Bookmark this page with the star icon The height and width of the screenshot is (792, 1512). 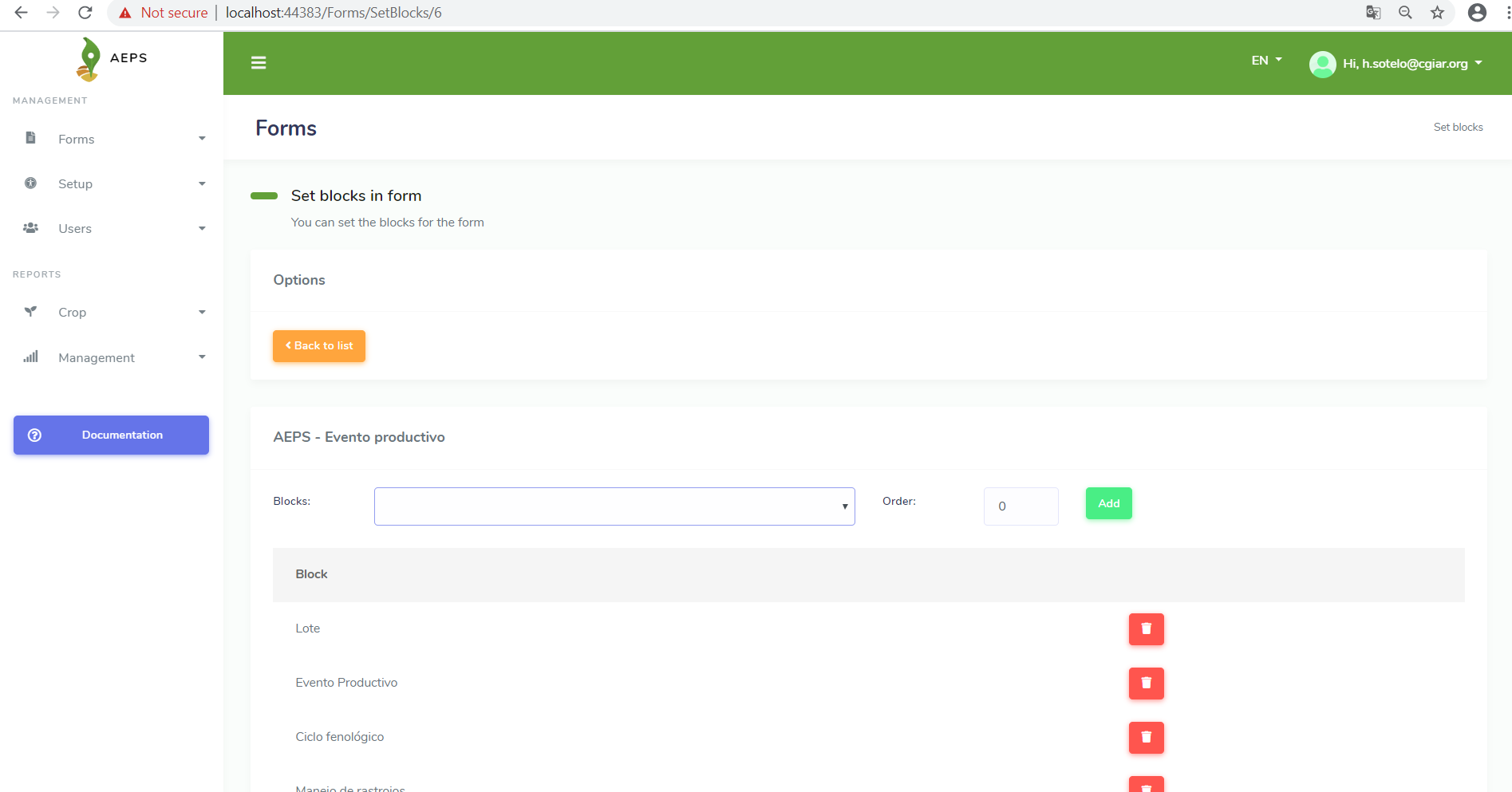click(x=1437, y=13)
